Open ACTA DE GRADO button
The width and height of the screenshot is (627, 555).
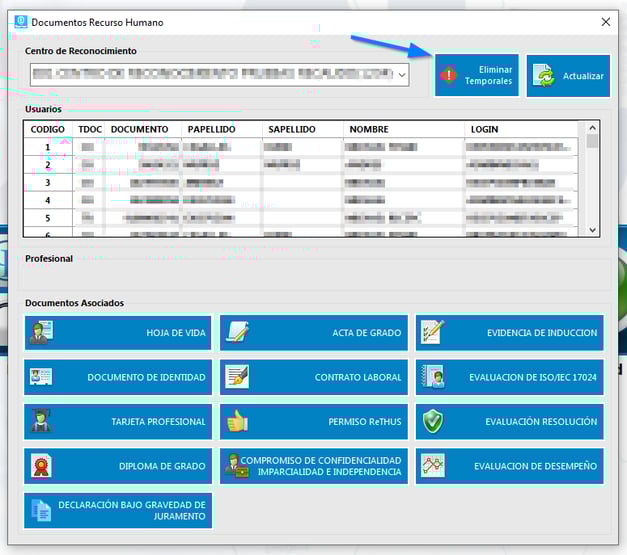point(314,332)
